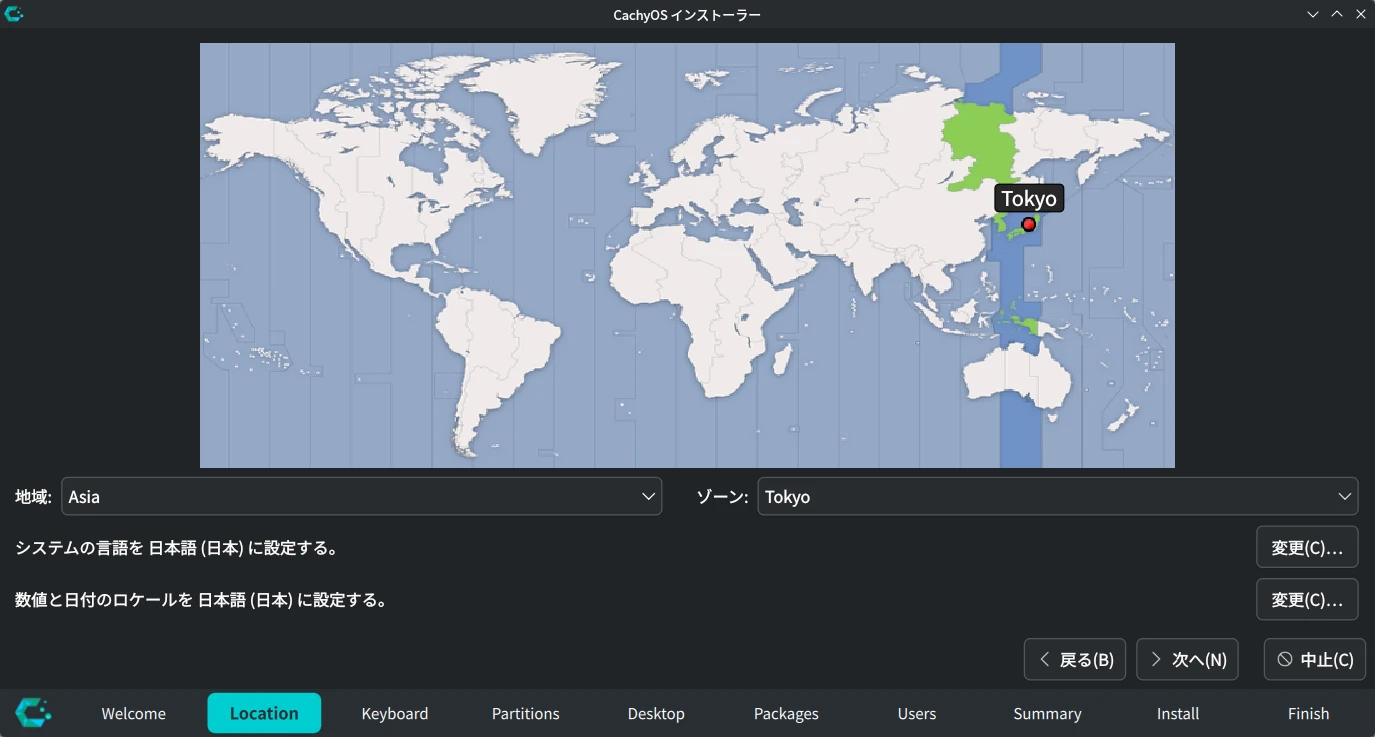The height and width of the screenshot is (737, 1375).
Task: Select the Desktop step tab
Action: [656, 714]
